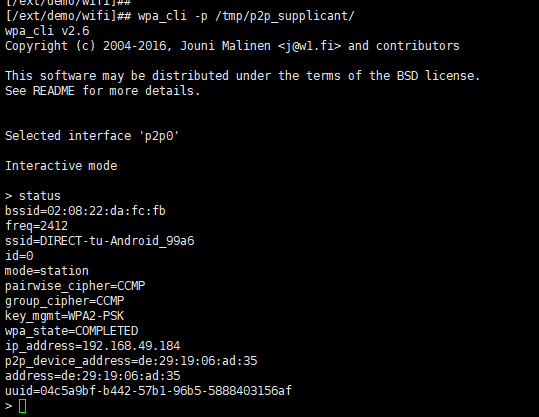Click the group_cipher=CCMP line

(65, 301)
